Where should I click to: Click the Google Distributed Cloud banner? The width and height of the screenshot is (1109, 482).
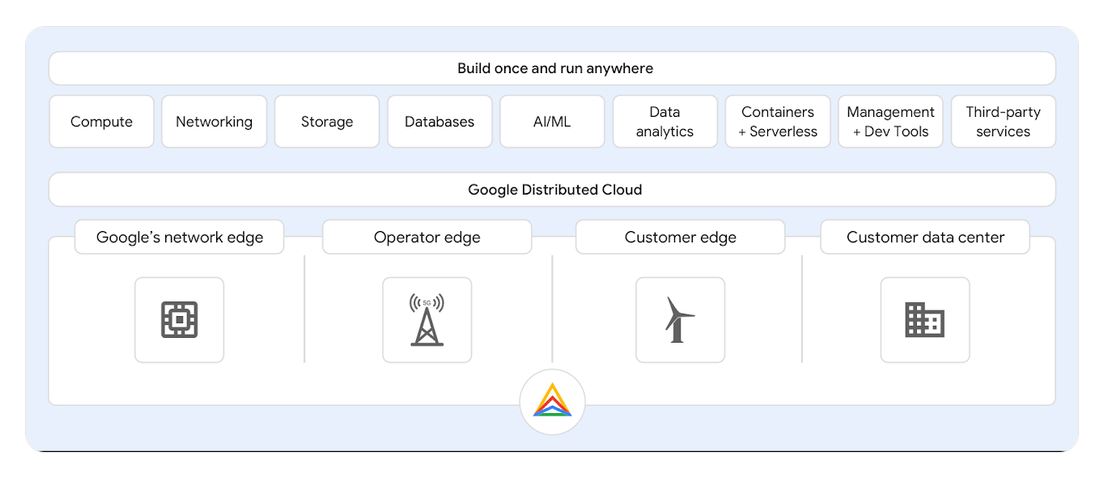552,190
